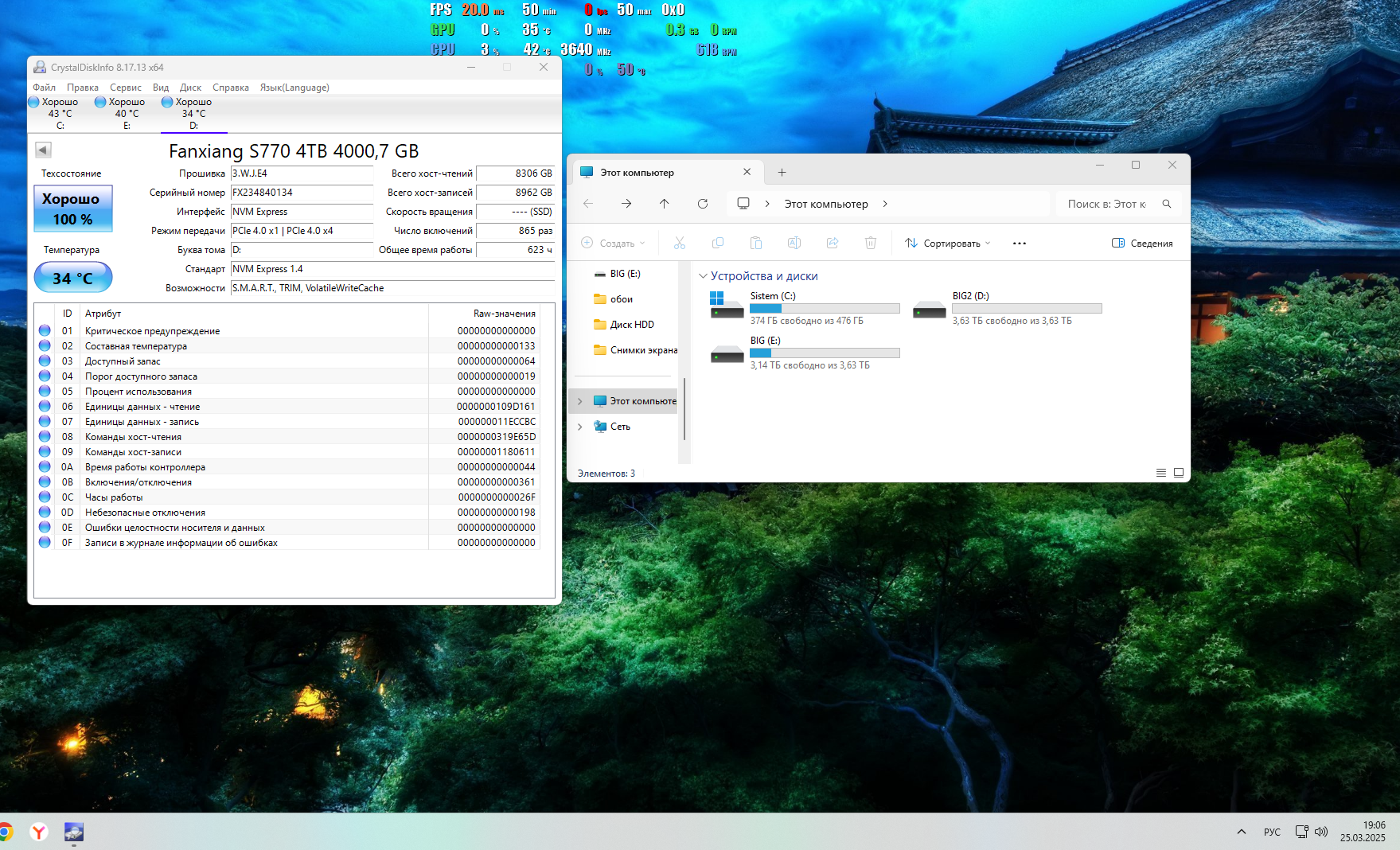Click the firmware field 3.W.J.E4
This screenshot has height=850, width=1400.
coord(302,174)
